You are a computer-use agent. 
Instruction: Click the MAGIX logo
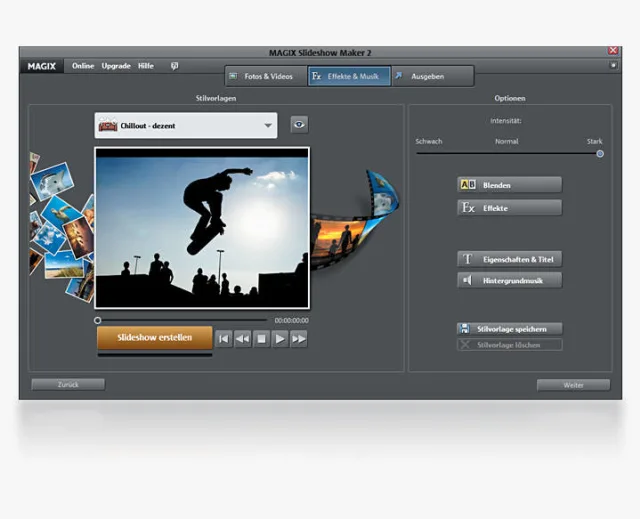42,66
